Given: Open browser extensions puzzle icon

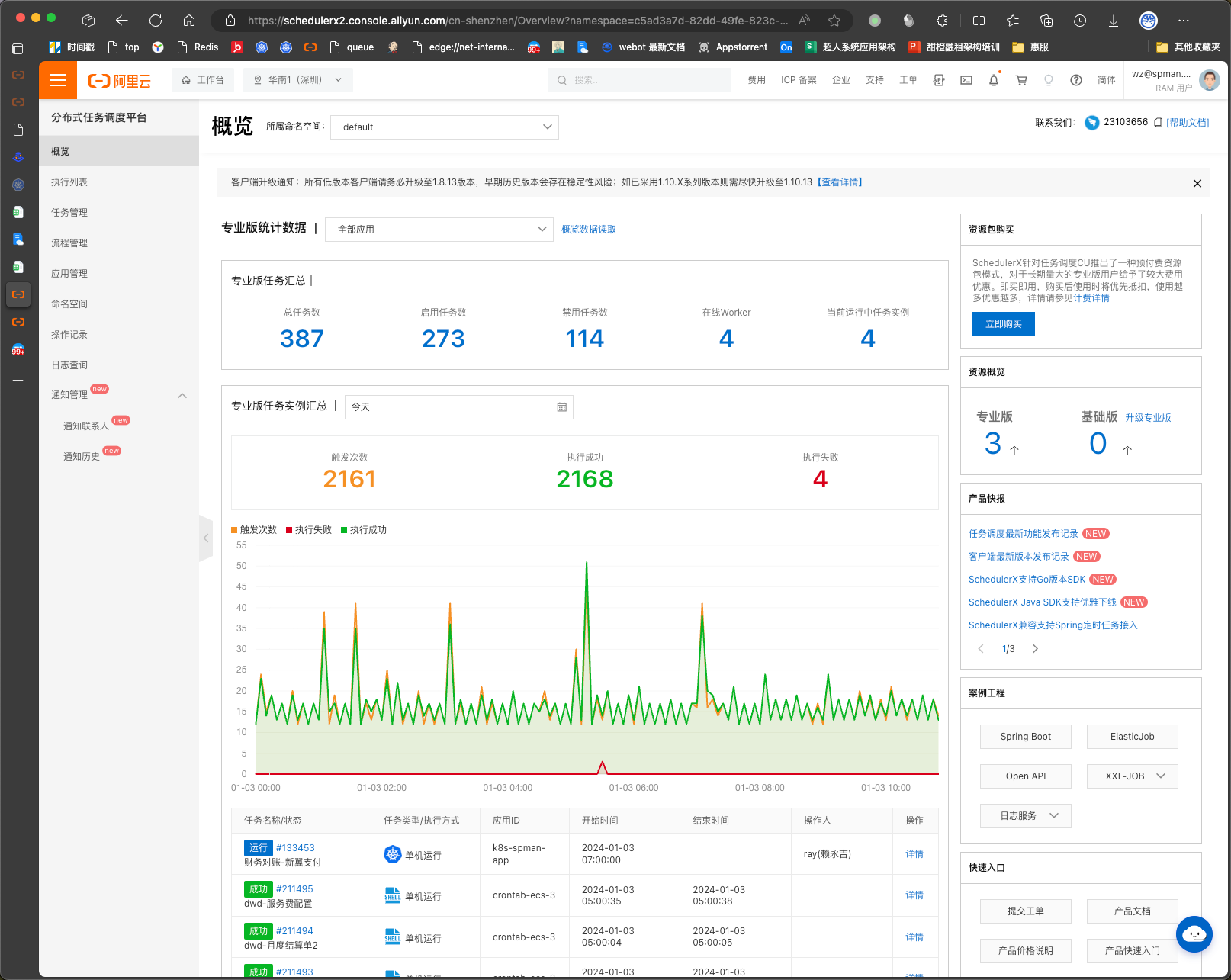Looking at the screenshot, I should click(942, 21).
